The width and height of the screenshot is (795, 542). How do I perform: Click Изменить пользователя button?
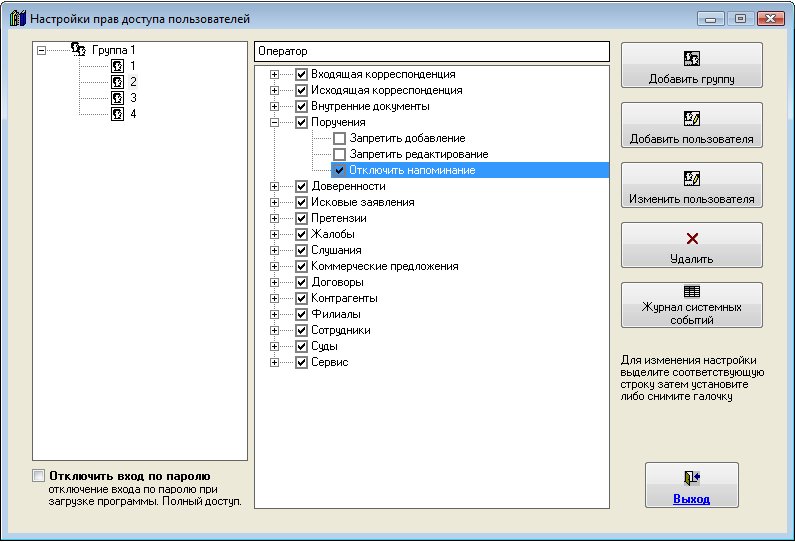click(692, 185)
